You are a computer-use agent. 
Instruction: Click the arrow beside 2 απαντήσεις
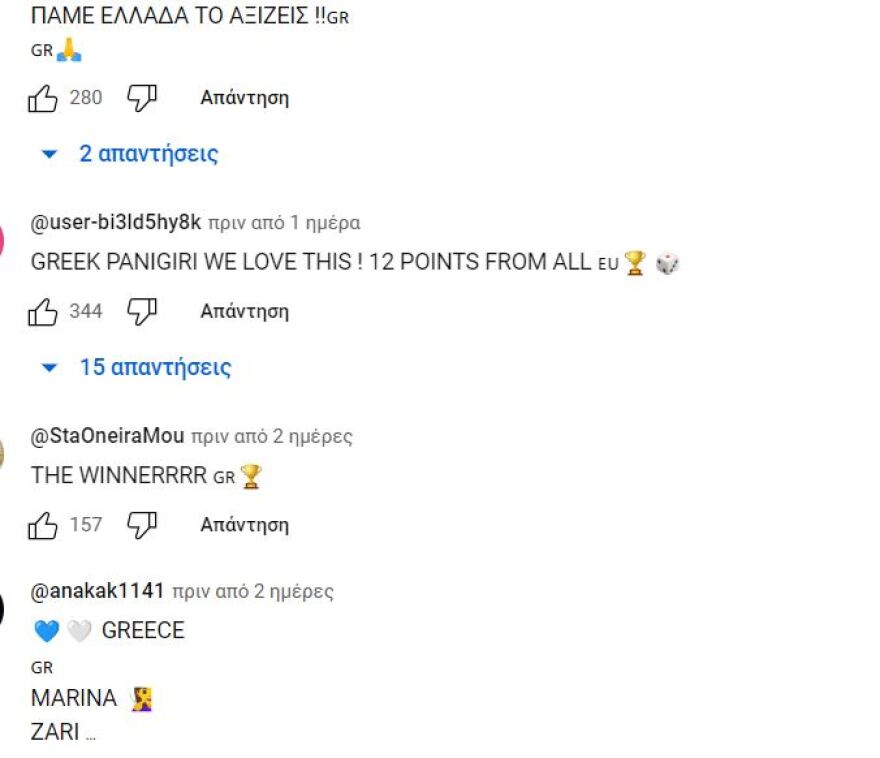tap(49, 154)
